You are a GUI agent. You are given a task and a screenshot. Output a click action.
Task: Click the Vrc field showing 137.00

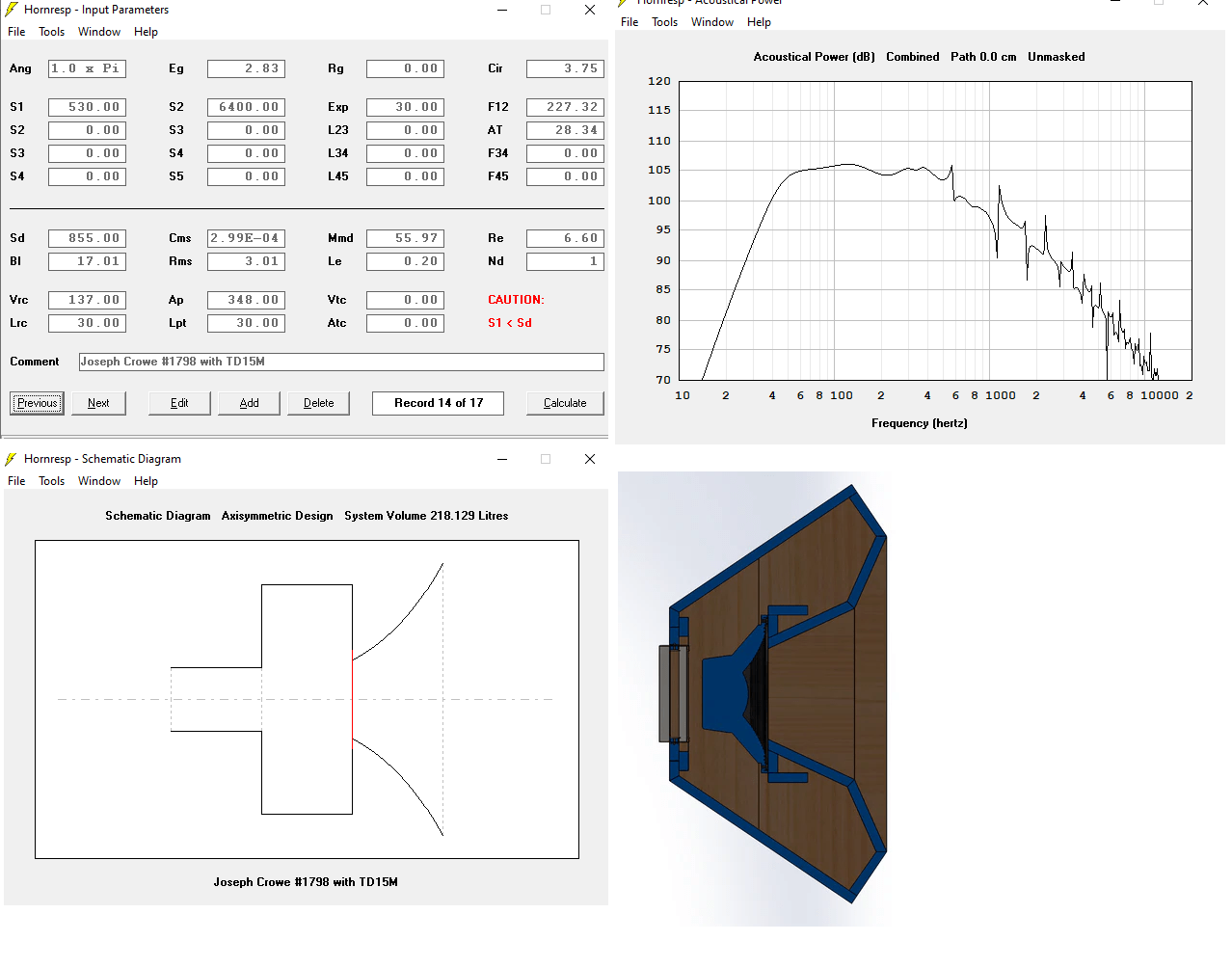pyautogui.click(x=87, y=300)
